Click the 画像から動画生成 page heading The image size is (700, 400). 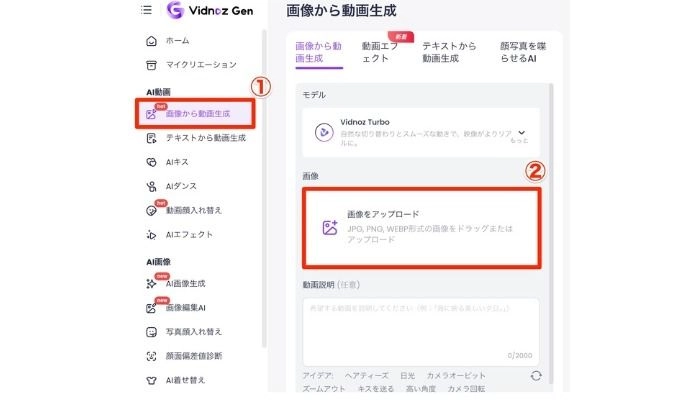[341, 11]
